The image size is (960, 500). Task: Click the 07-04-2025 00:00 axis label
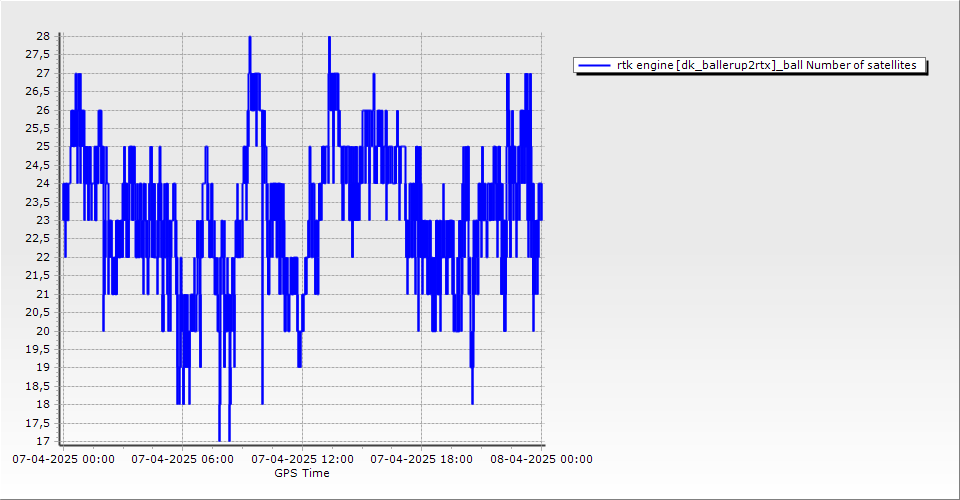[64, 459]
